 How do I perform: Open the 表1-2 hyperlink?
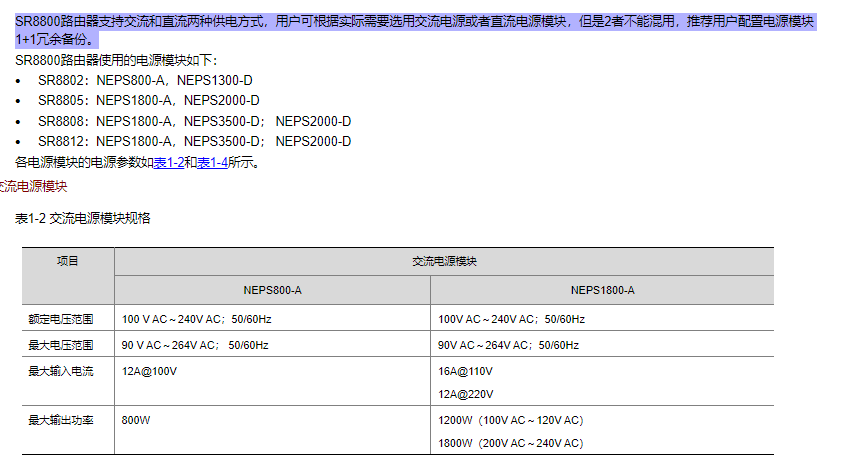169,162
